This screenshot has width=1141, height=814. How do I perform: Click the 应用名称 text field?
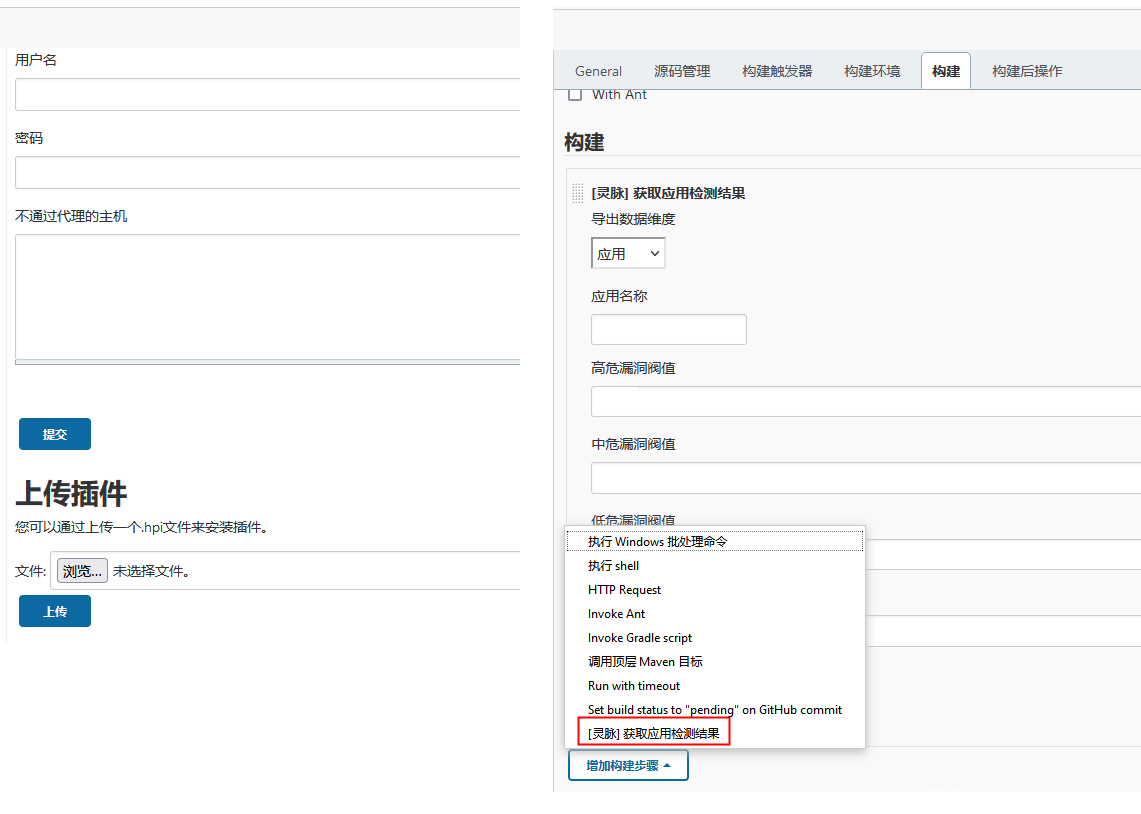click(668, 330)
